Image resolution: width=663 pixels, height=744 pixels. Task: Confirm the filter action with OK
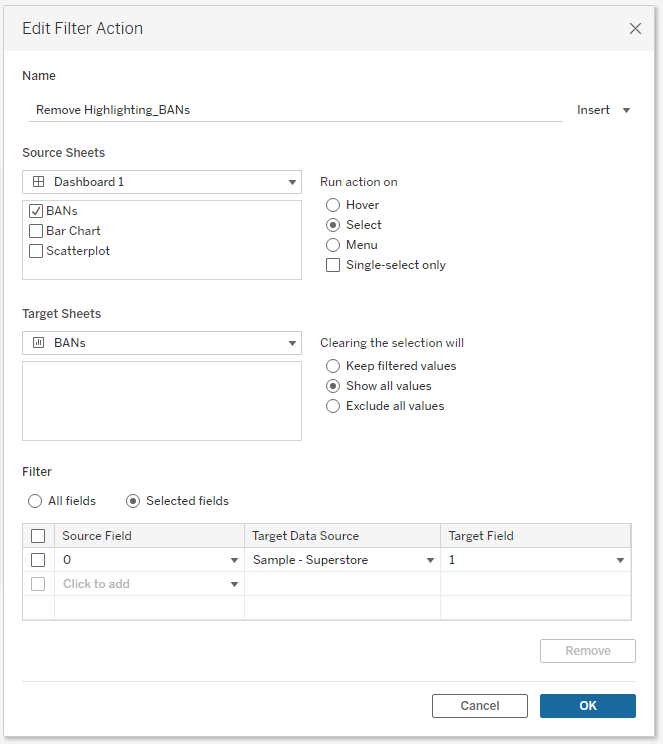coord(587,706)
